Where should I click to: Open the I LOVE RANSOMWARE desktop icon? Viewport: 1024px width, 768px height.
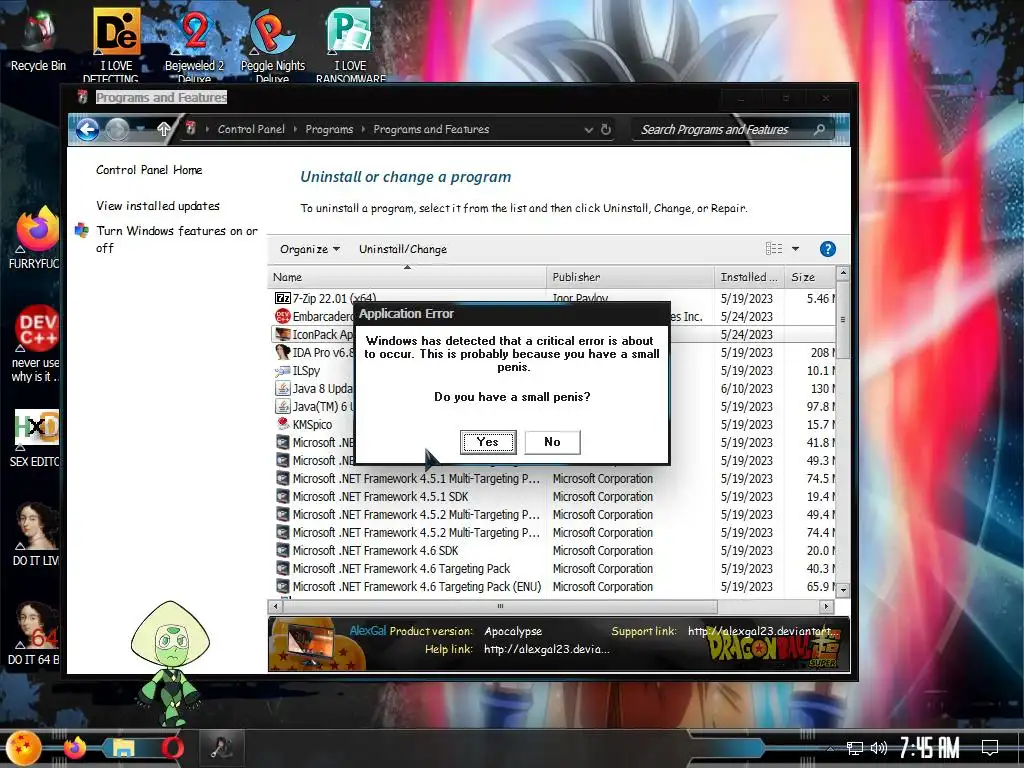coord(351,44)
